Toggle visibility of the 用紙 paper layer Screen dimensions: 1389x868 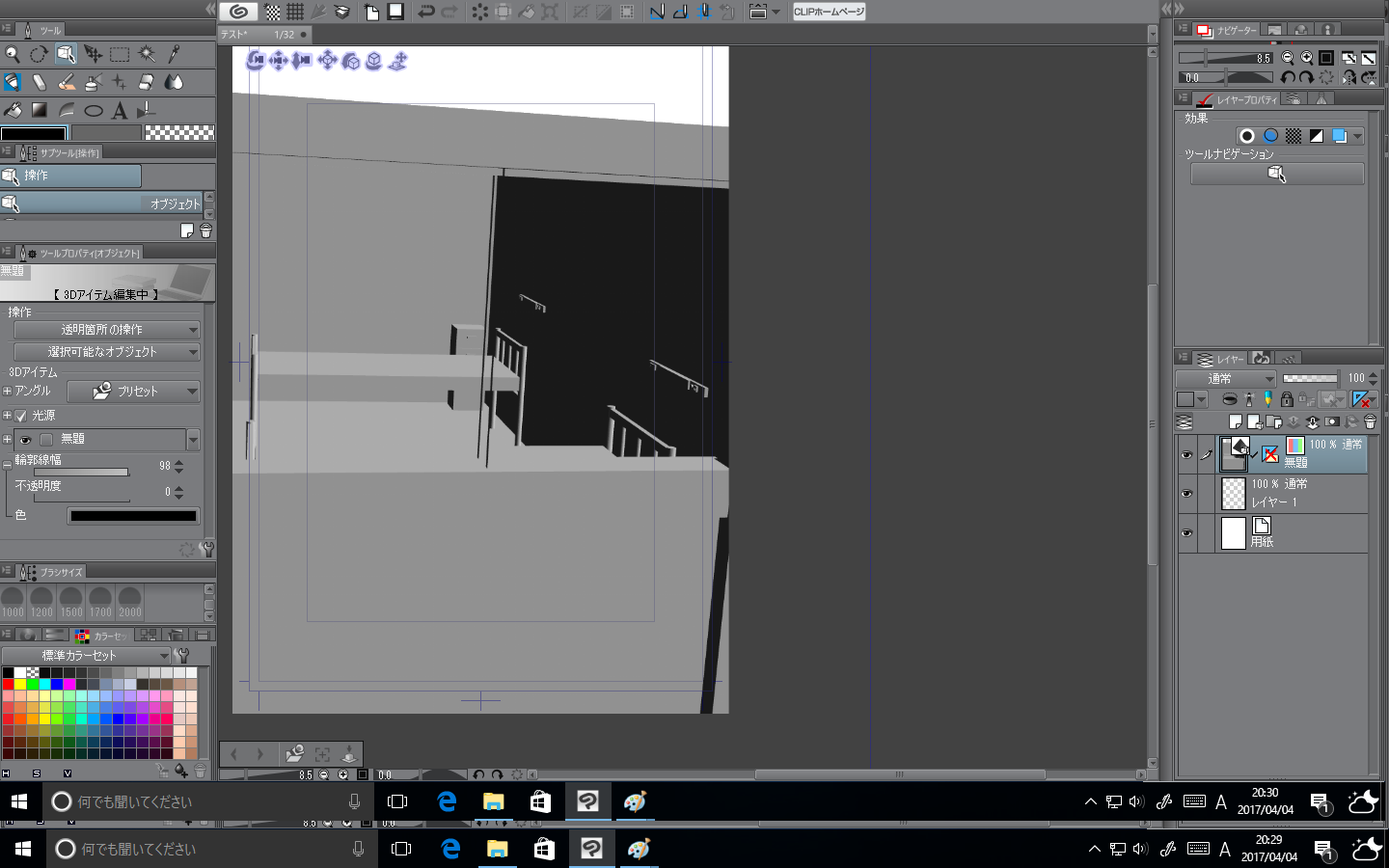point(1186,532)
